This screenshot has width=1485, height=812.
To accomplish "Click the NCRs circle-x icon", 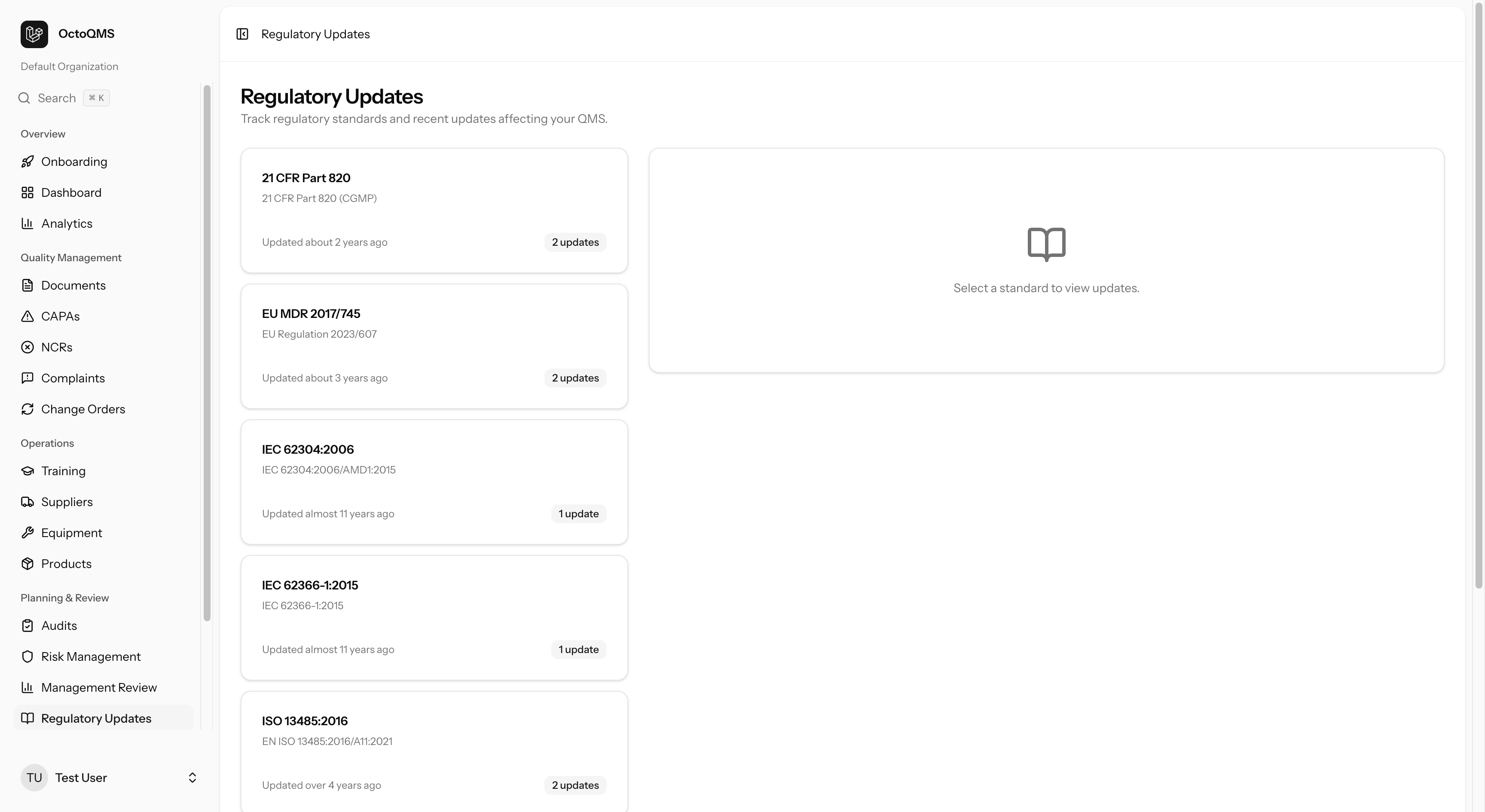I will coord(27,347).
